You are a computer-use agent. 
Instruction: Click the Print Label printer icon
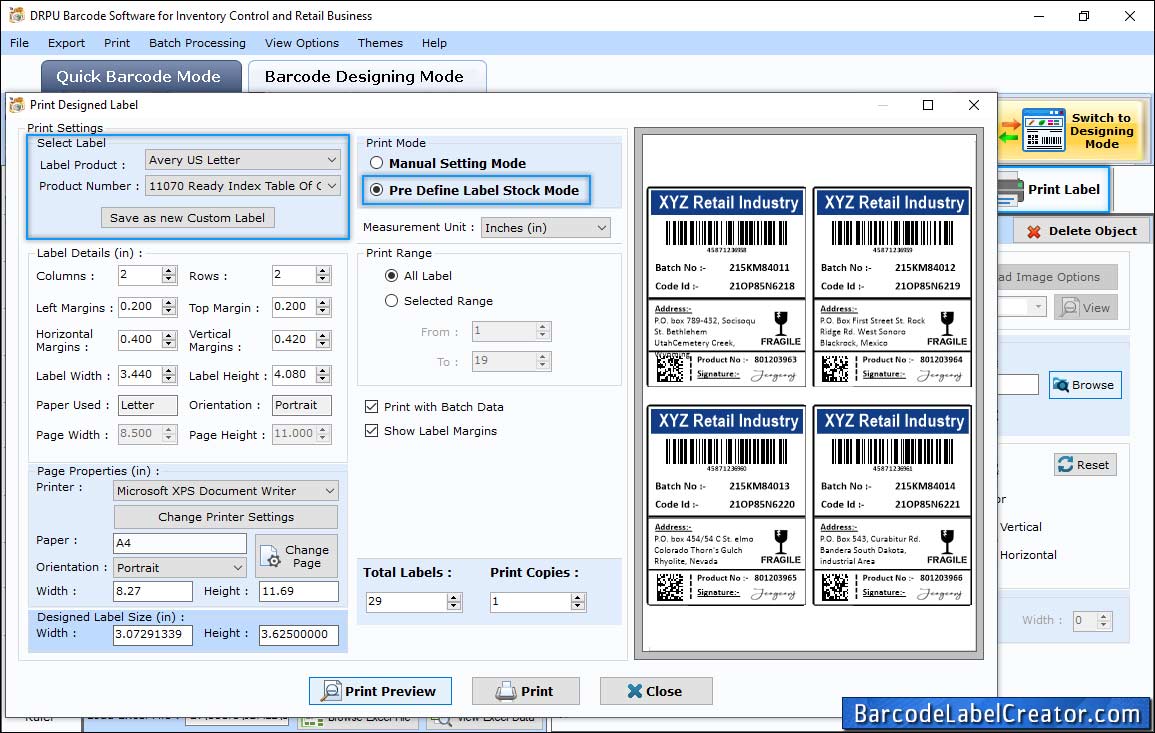pyautogui.click(x=1011, y=190)
